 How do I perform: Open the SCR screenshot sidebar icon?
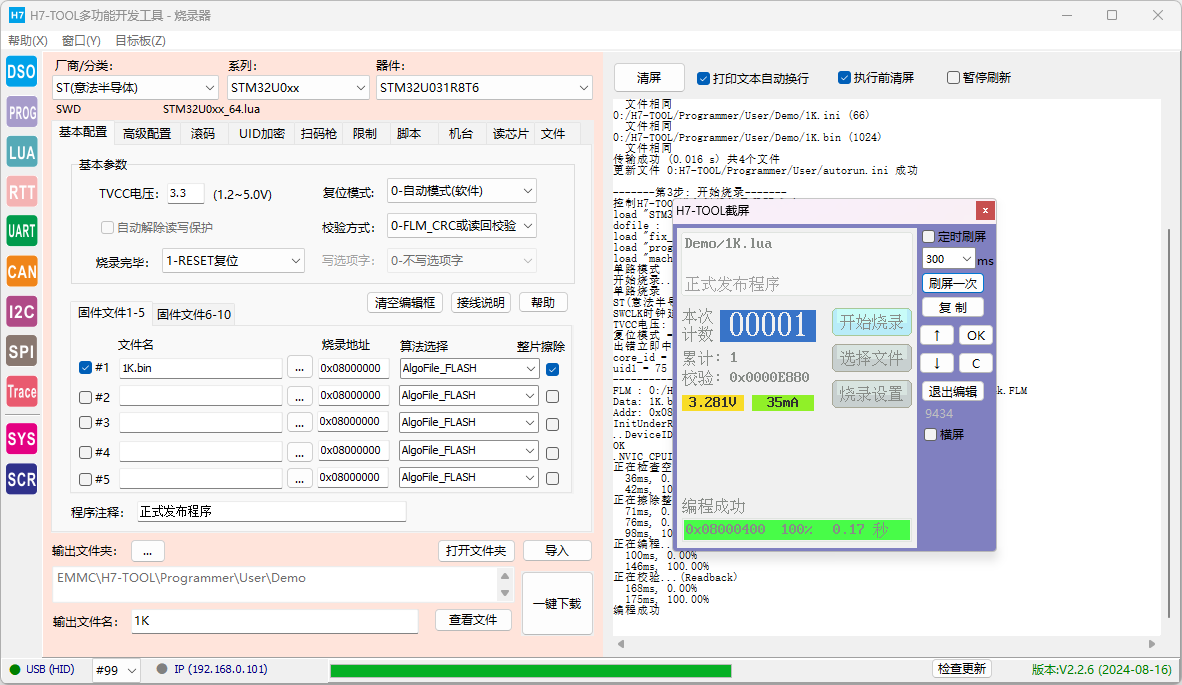pos(21,479)
